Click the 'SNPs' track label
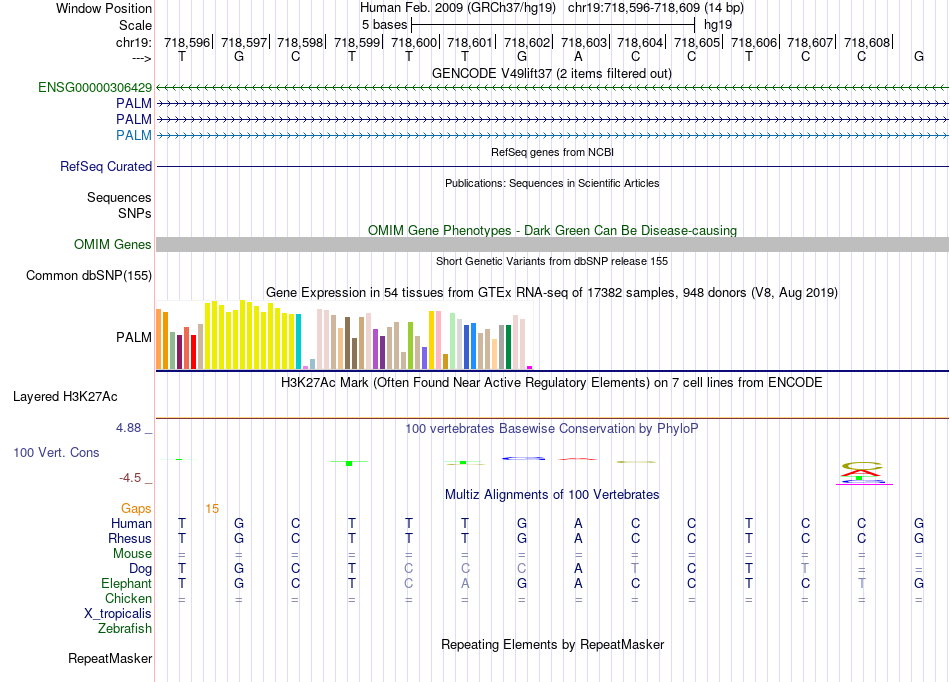The image size is (950, 682). [135, 213]
